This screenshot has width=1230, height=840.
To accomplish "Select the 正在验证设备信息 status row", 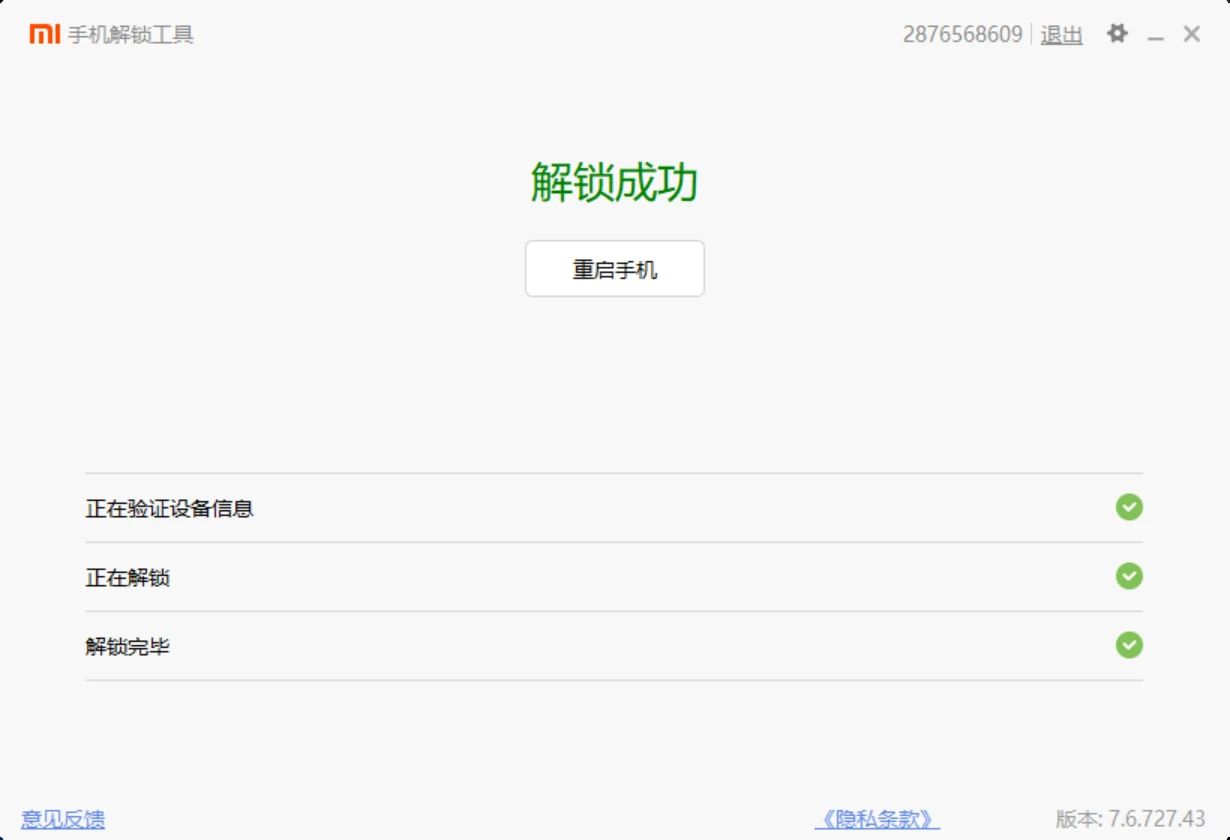I will click(170, 508).
